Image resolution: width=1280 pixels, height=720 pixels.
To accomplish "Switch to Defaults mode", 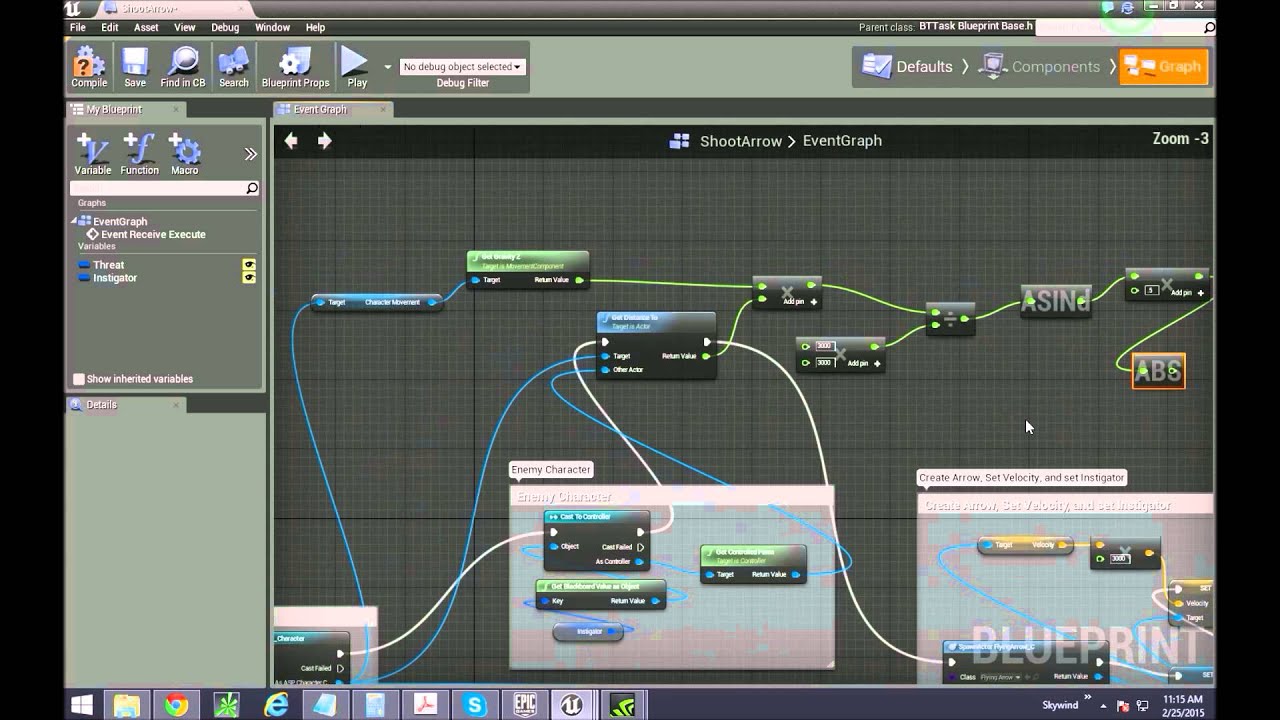I will click(907, 67).
